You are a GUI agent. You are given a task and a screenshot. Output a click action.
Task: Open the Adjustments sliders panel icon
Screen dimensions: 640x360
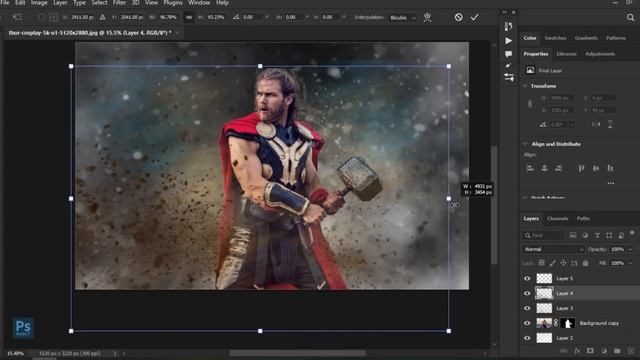509,77
